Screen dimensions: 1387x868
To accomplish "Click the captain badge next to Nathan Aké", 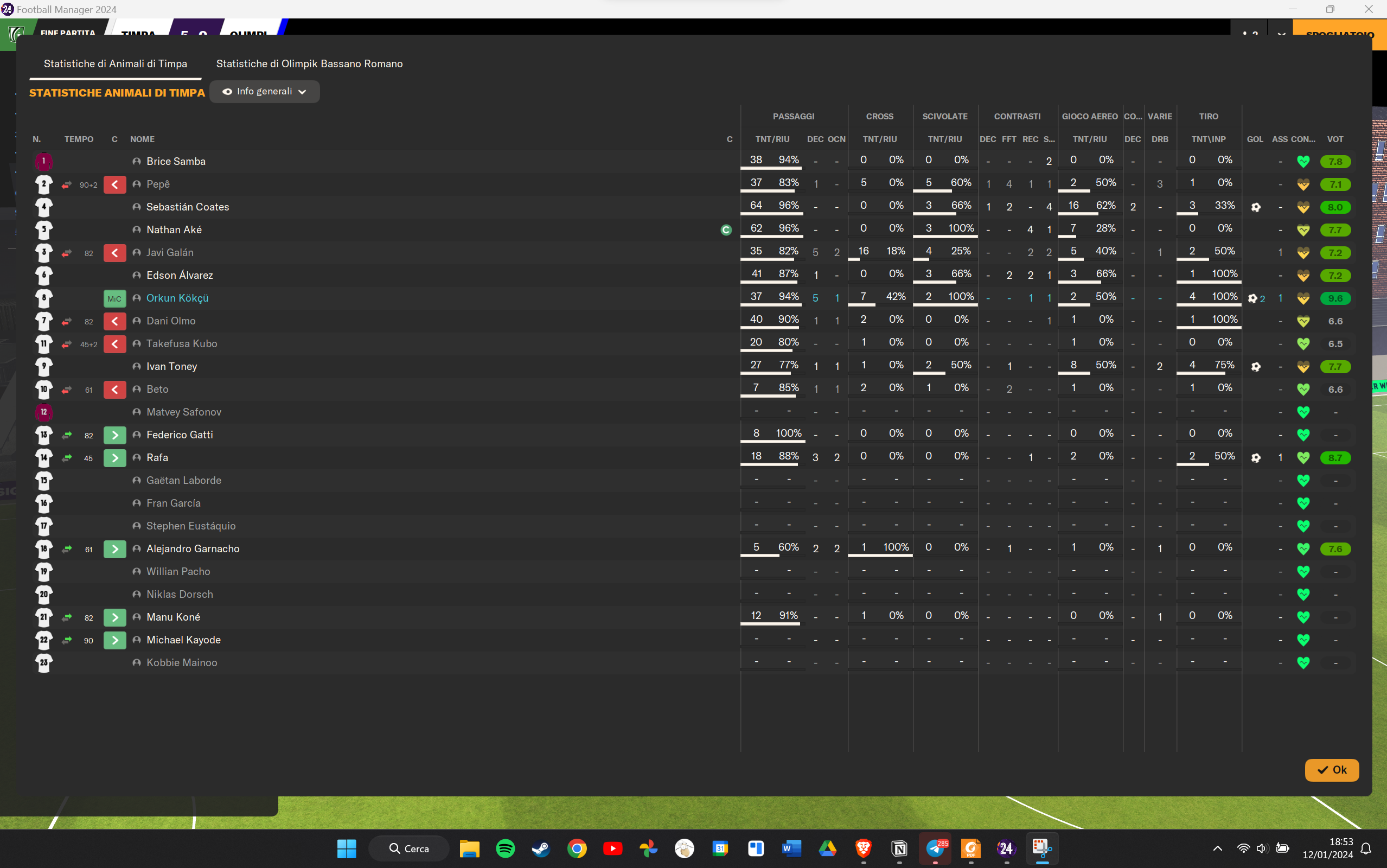I will point(726,230).
